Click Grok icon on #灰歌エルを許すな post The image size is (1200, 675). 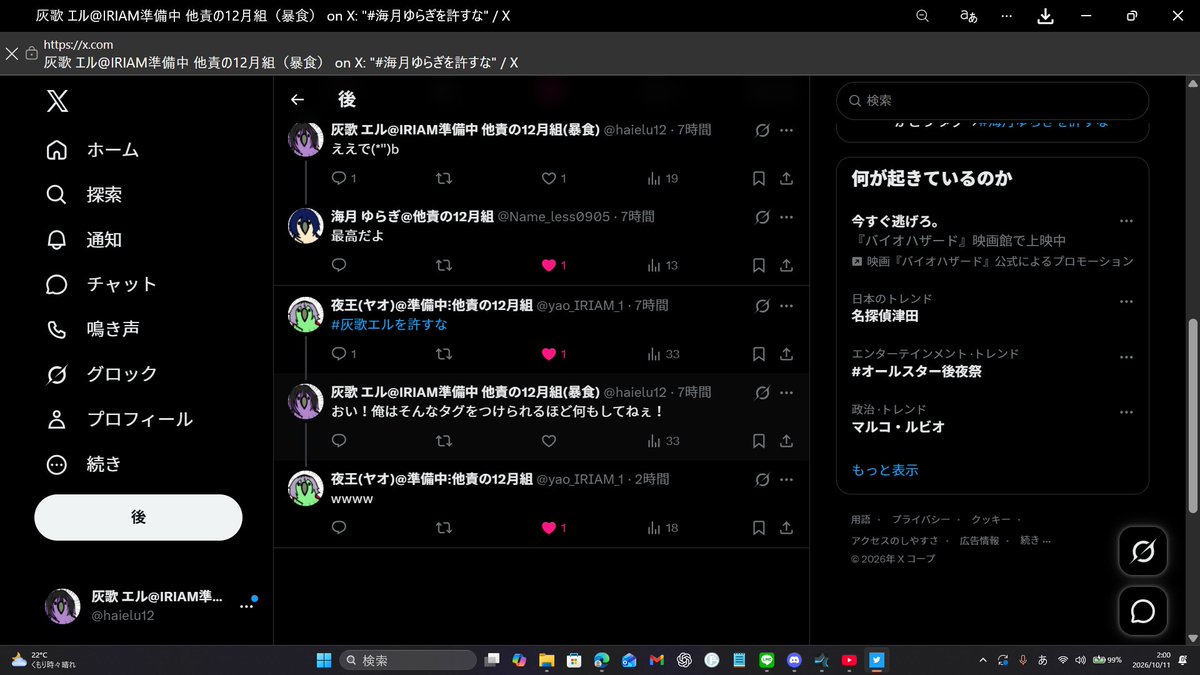[761, 305]
